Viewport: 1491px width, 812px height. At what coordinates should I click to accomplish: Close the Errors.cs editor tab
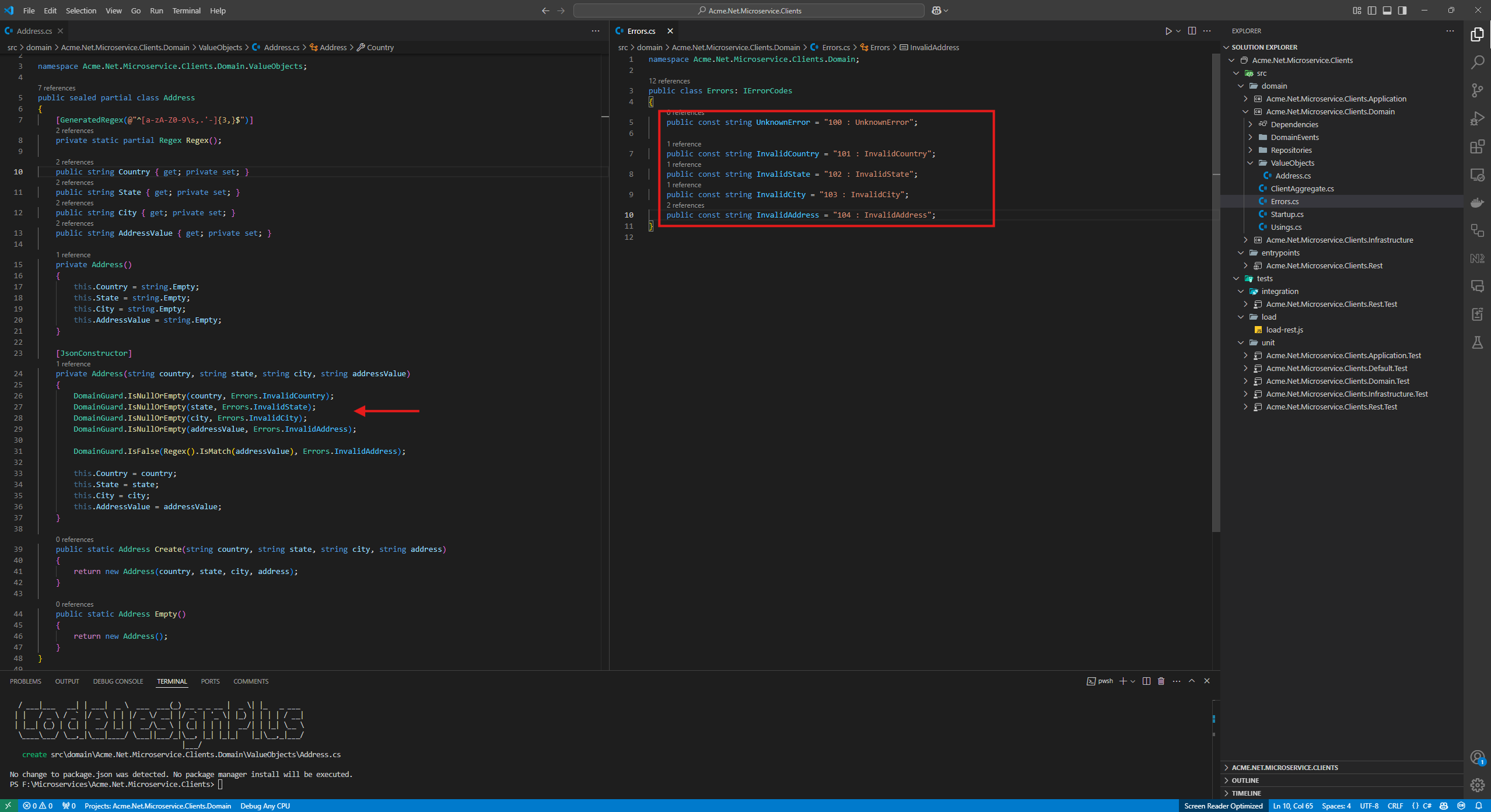(x=670, y=31)
